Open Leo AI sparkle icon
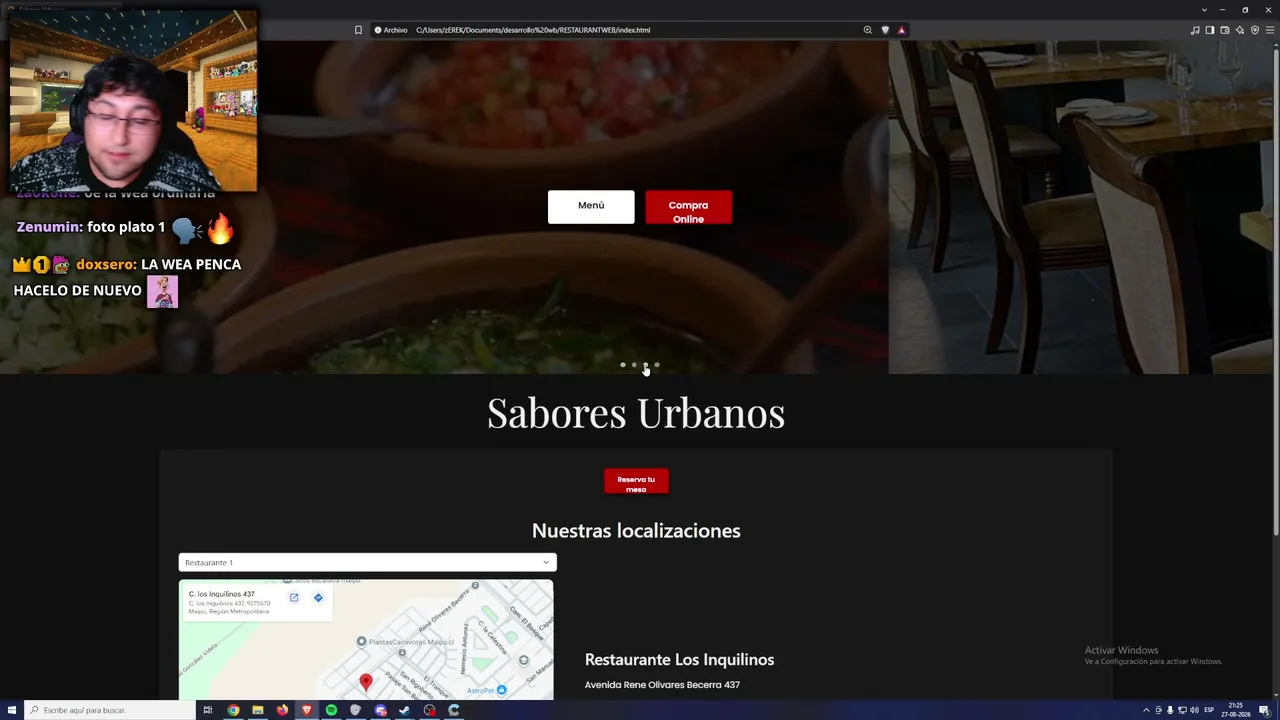The height and width of the screenshot is (720, 1280). click(x=1240, y=30)
